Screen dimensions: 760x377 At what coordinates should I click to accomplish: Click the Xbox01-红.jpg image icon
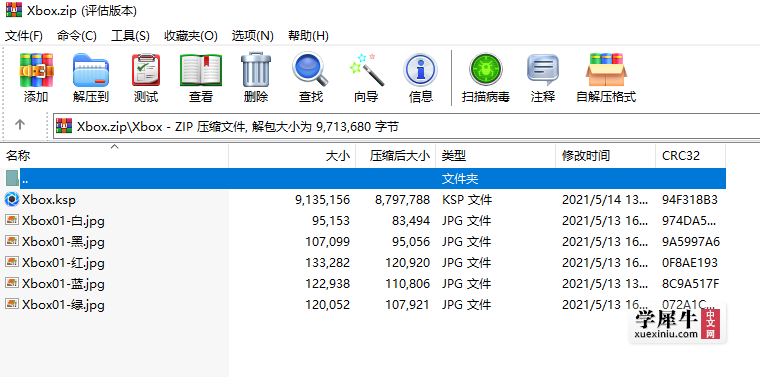coord(12,262)
